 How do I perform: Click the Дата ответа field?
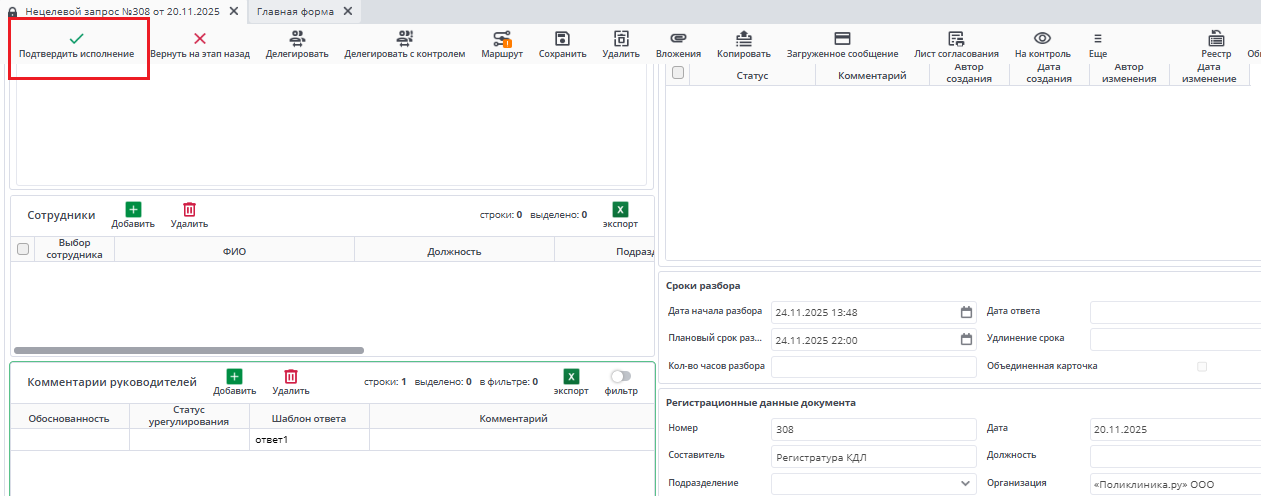pyautogui.click(x=1175, y=312)
